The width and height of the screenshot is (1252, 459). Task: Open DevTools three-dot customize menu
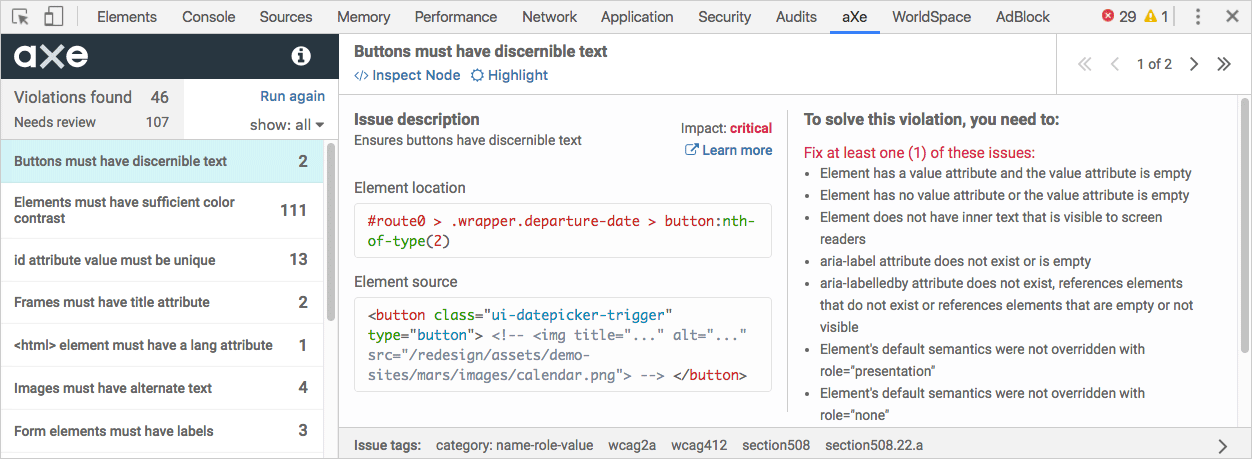pyautogui.click(x=1198, y=16)
